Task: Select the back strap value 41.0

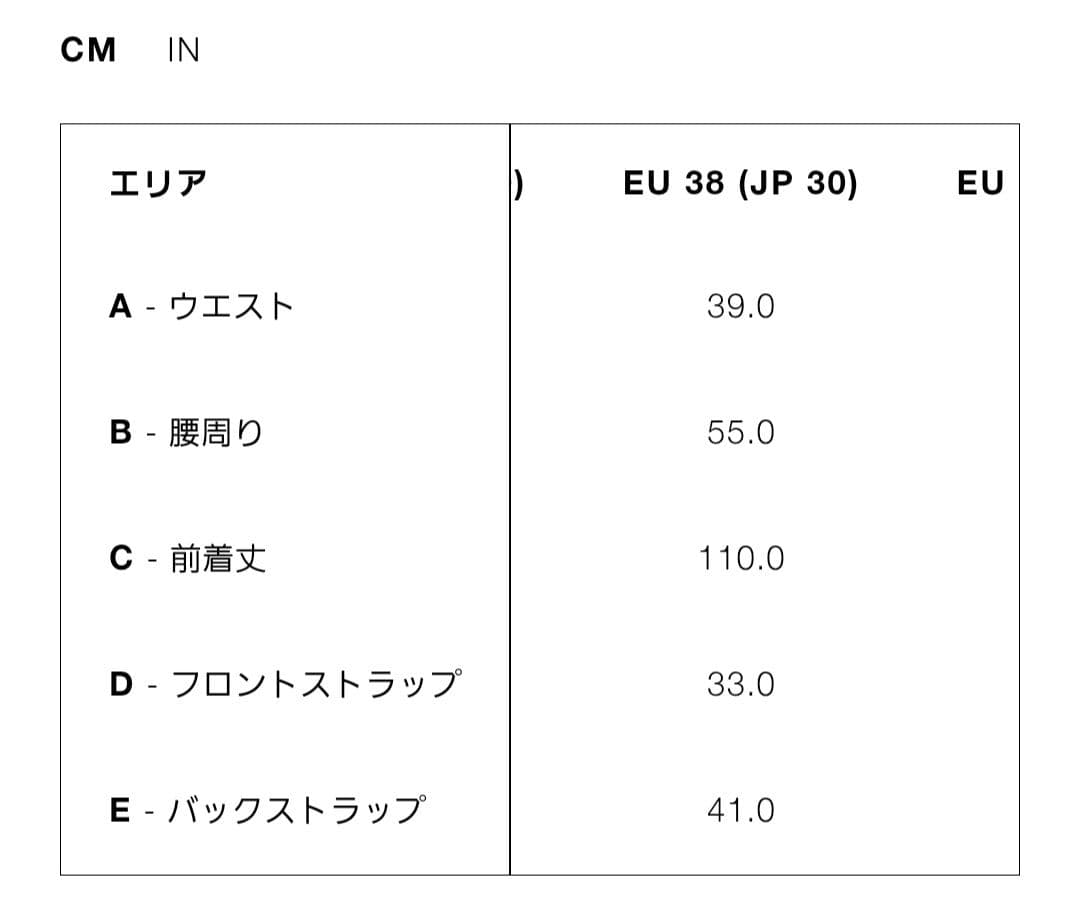Action: point(740,810)
